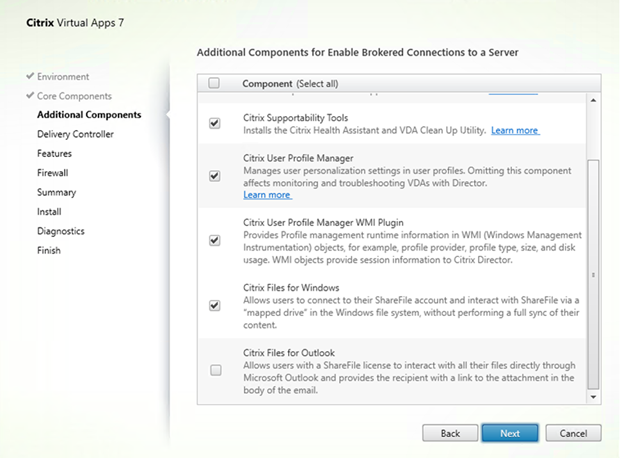Select the Install step
624x458 pixels.
[x=49, y=212]
